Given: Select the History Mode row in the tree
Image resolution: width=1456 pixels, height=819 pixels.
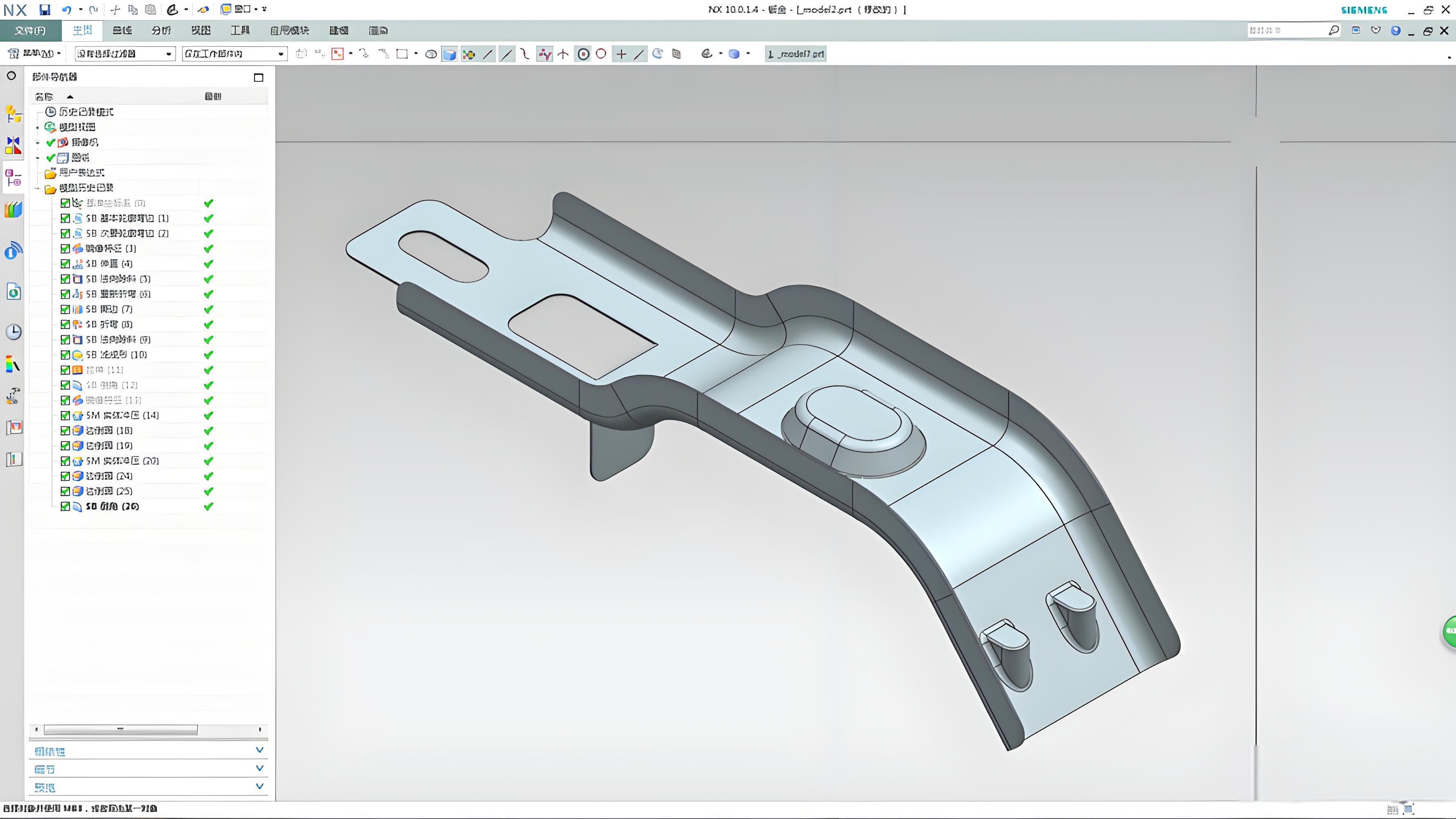Looking at the screenshot, I should tap(86, 112).
